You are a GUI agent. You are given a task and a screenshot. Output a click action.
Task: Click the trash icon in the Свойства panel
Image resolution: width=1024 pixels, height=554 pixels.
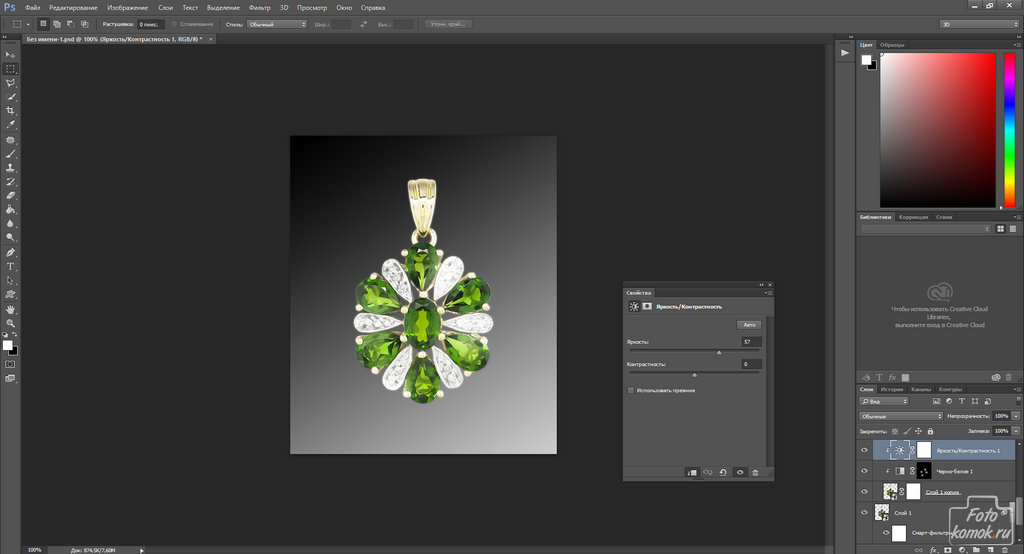click(755, 472)
